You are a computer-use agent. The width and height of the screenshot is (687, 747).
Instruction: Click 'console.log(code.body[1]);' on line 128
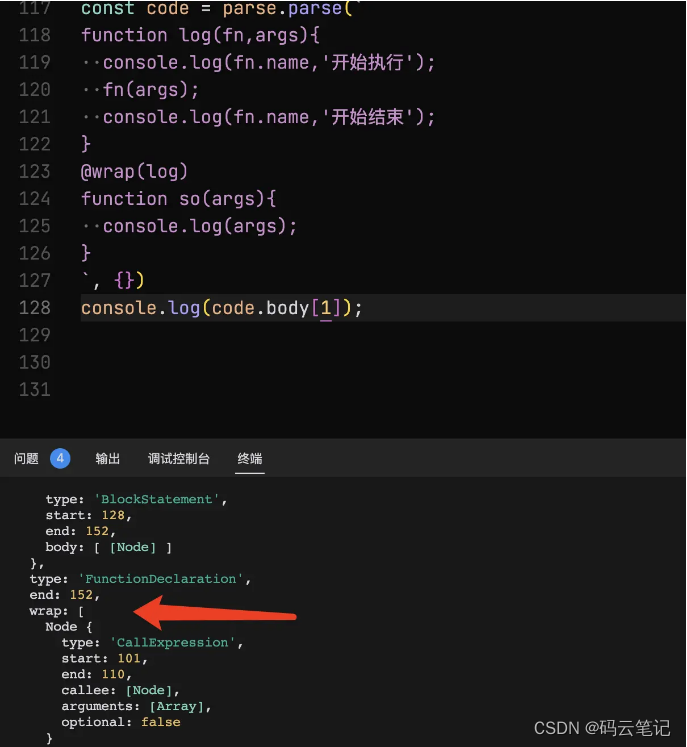tap(222, 308)
